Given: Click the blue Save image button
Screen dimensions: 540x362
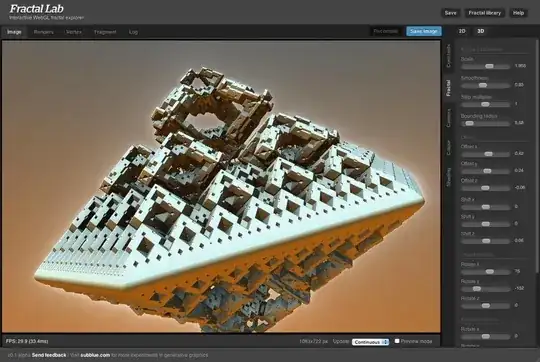Looking at the screenshot, I should click(424, 31).
